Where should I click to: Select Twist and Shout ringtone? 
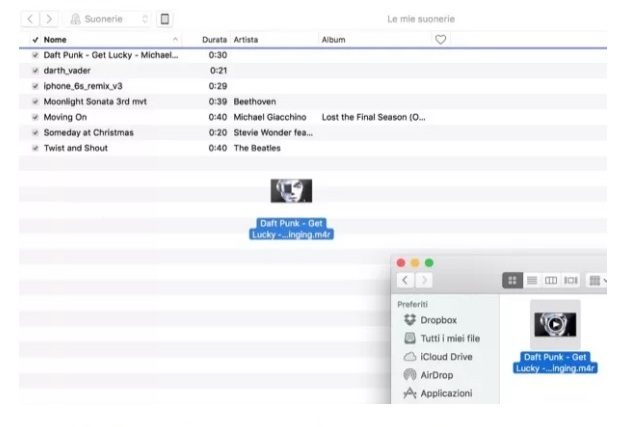pos(313,148)
